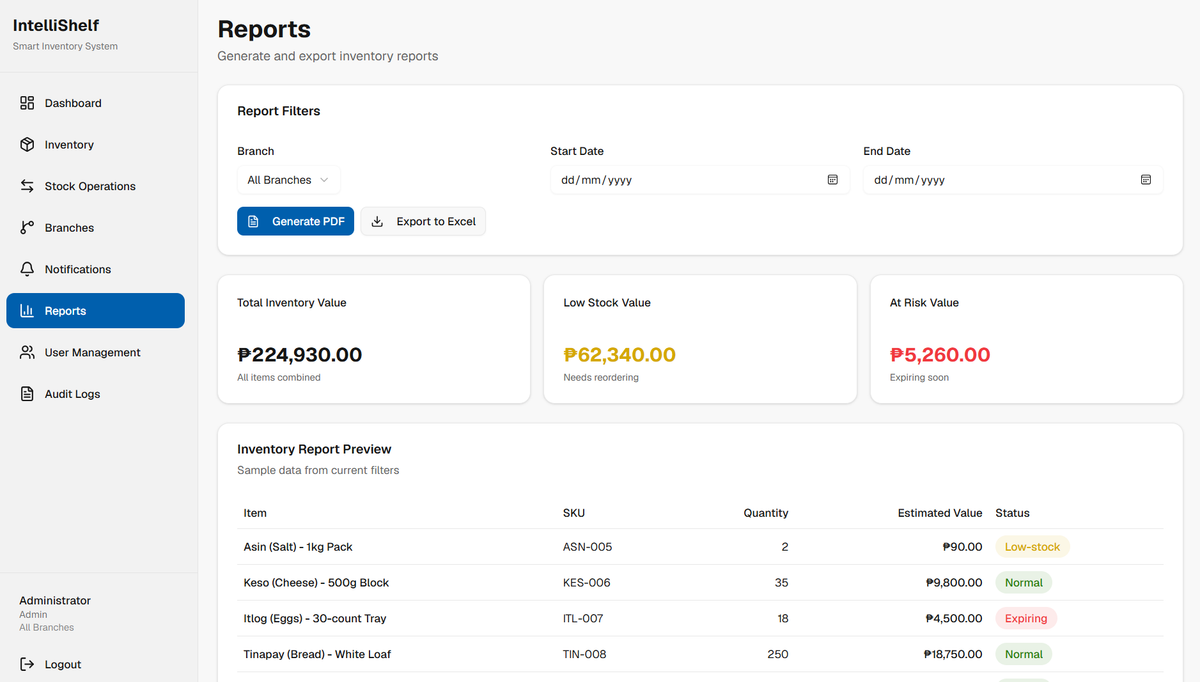Select the Reports sidebar item
This screenshot has width=1200, height=682.
pos(95,311)
